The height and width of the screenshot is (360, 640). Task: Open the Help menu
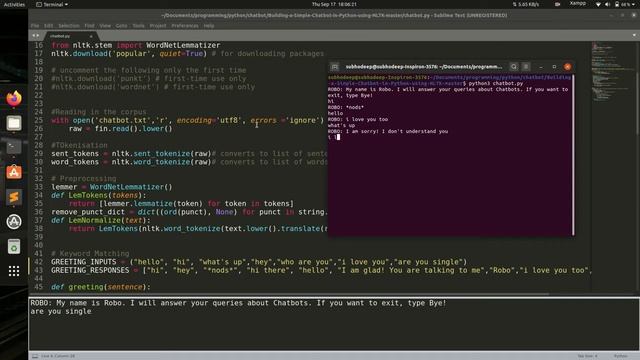coord(209,25)
